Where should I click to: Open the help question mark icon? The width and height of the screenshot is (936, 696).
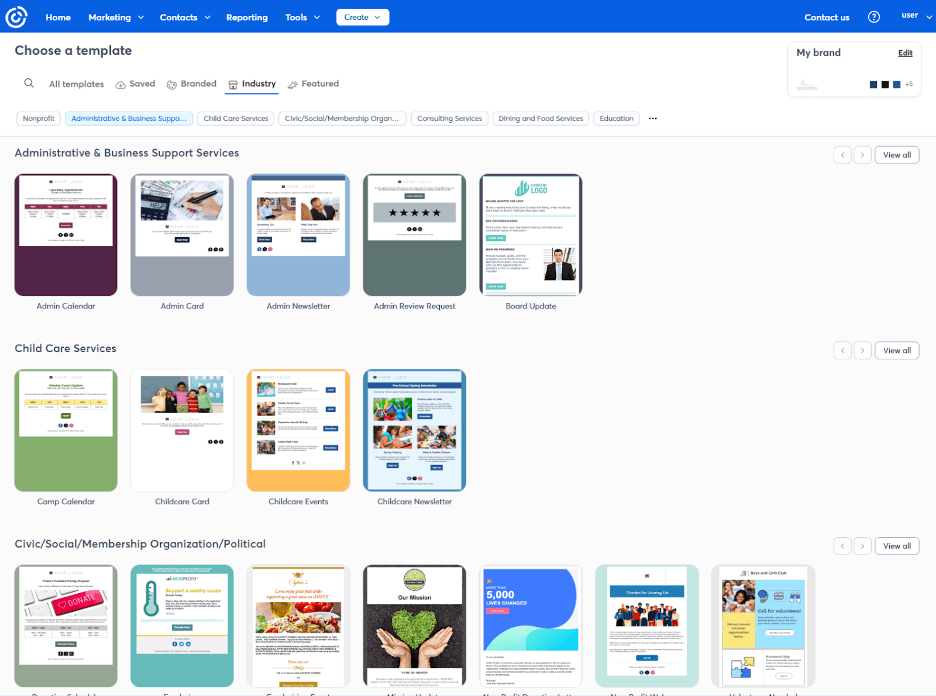(x=873, y=16)
